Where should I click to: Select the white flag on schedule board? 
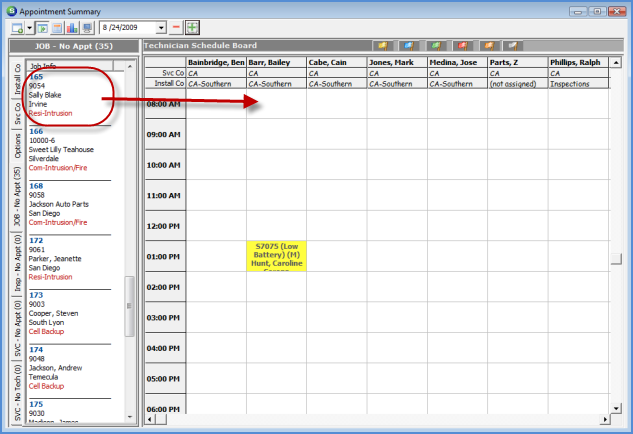tap(513, 46)
